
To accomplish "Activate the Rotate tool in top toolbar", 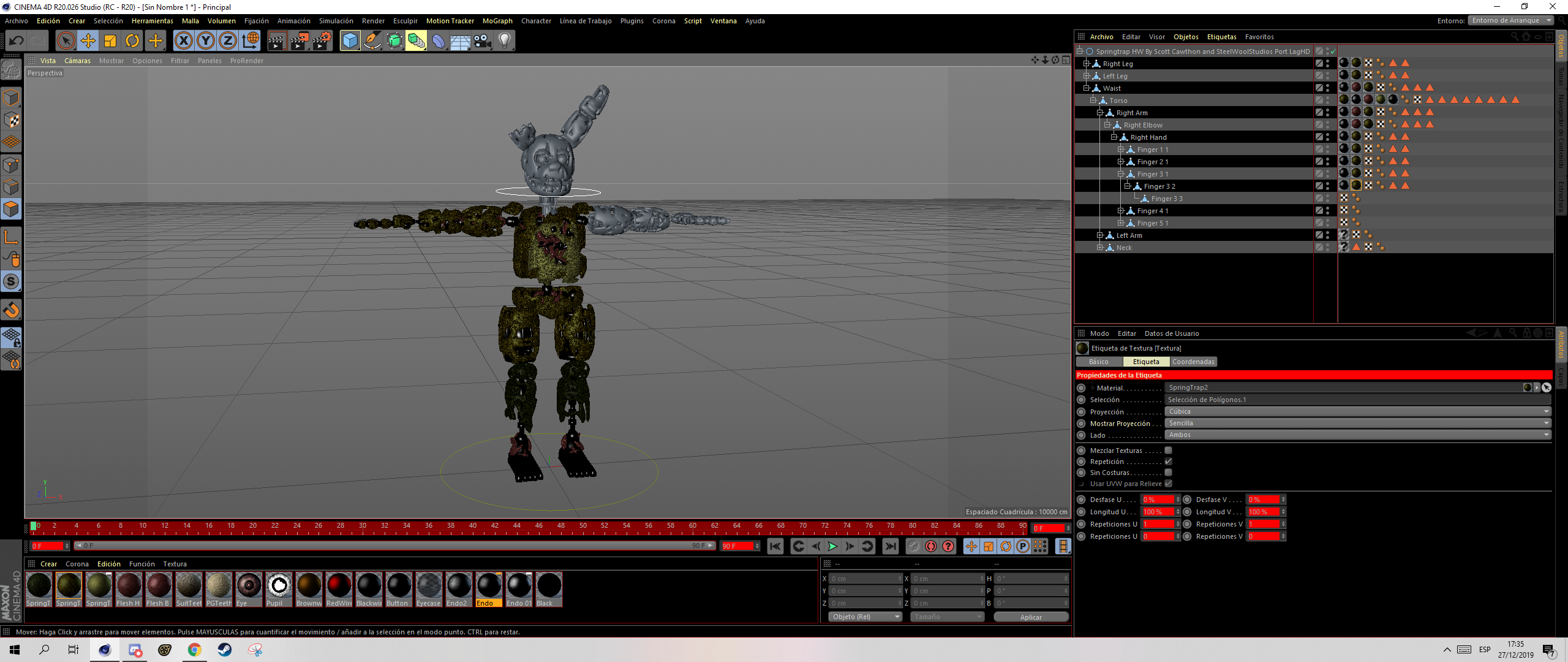I will pos(132,41).
